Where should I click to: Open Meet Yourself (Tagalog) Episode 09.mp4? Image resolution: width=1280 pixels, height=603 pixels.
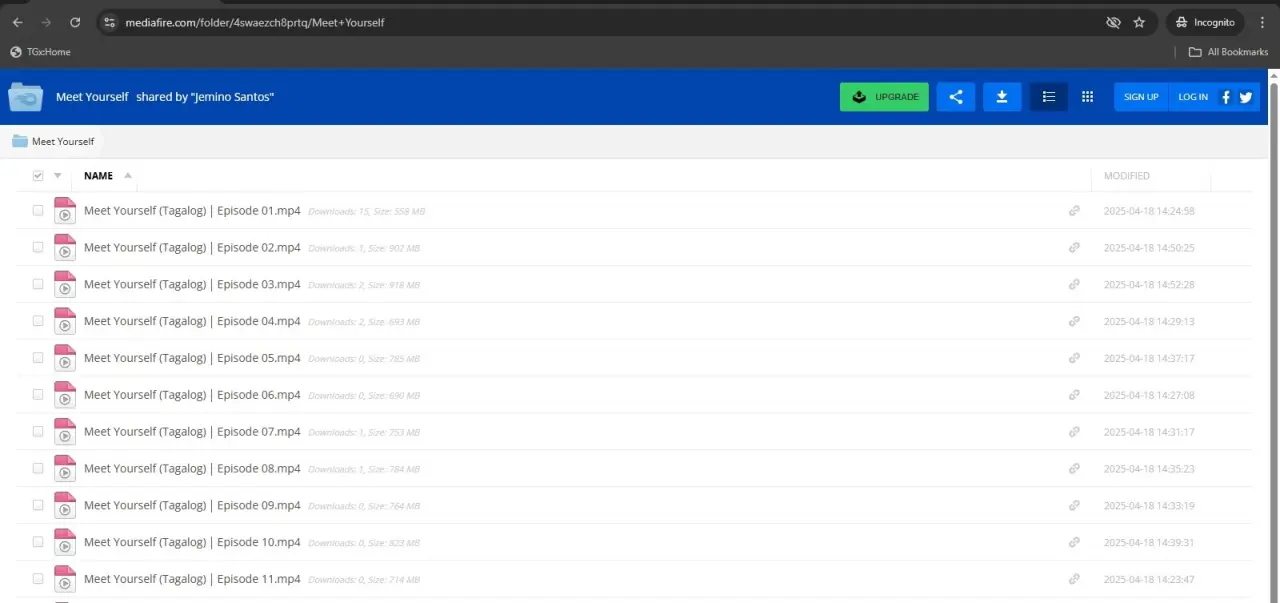pos(192,505)
